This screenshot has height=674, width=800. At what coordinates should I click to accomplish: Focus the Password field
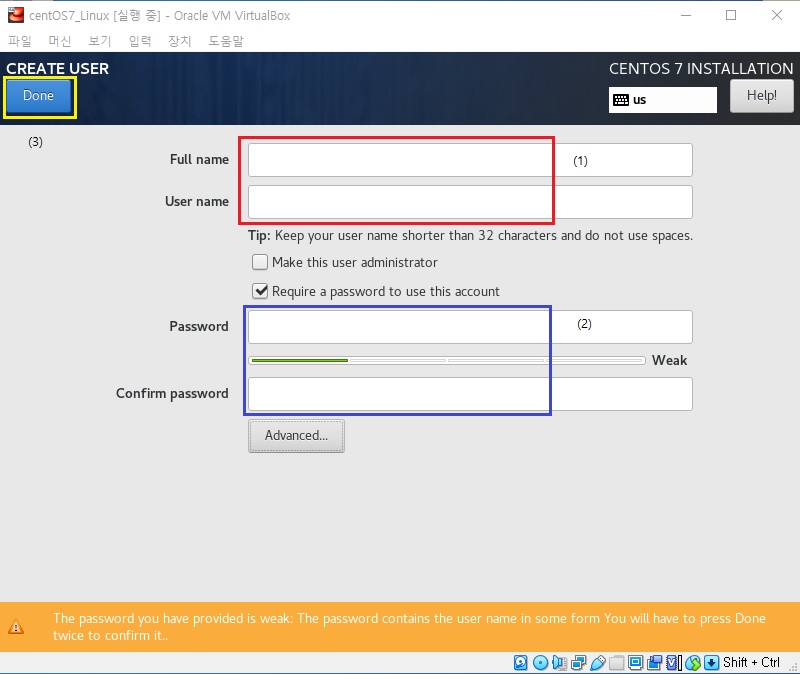[x=470, y=327]
